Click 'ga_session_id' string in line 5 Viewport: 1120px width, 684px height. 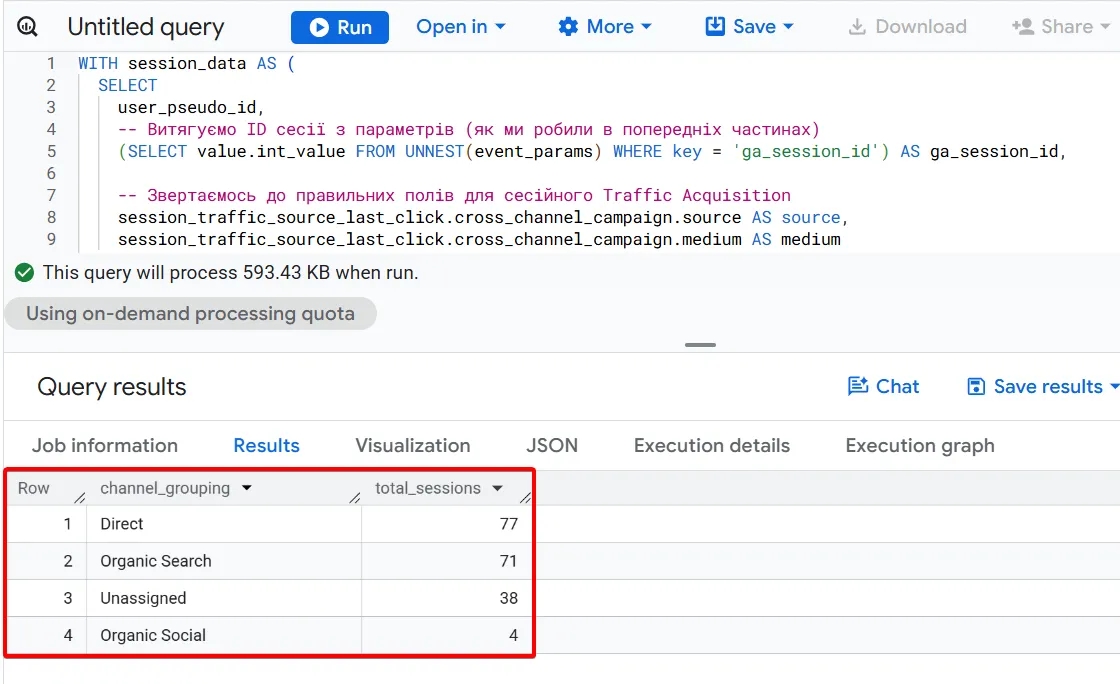coord(806,151)
